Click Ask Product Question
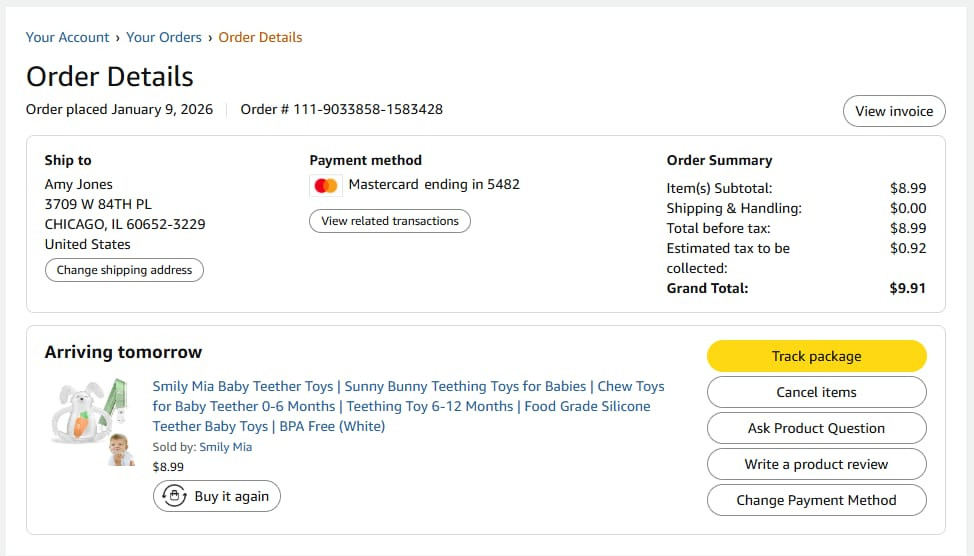Screen dimensions: 974x556 click(x=816, y=428)
